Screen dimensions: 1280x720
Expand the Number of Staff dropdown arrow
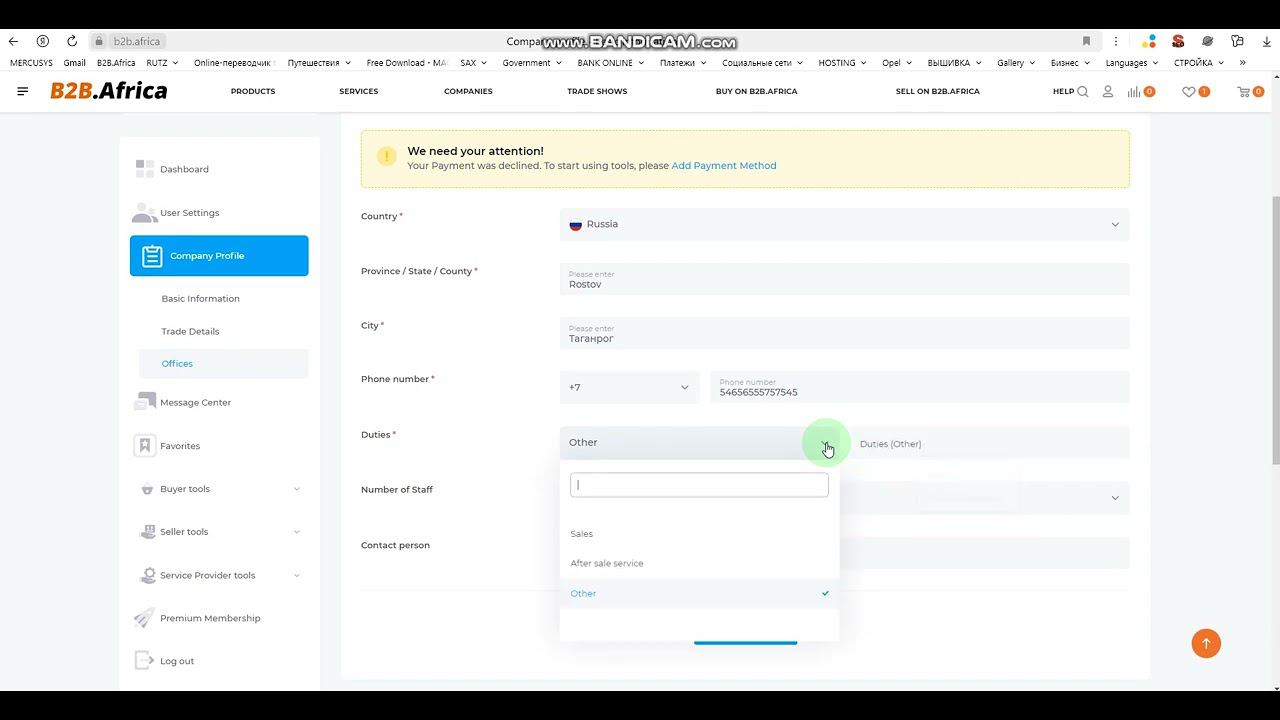coord(1115,498)
